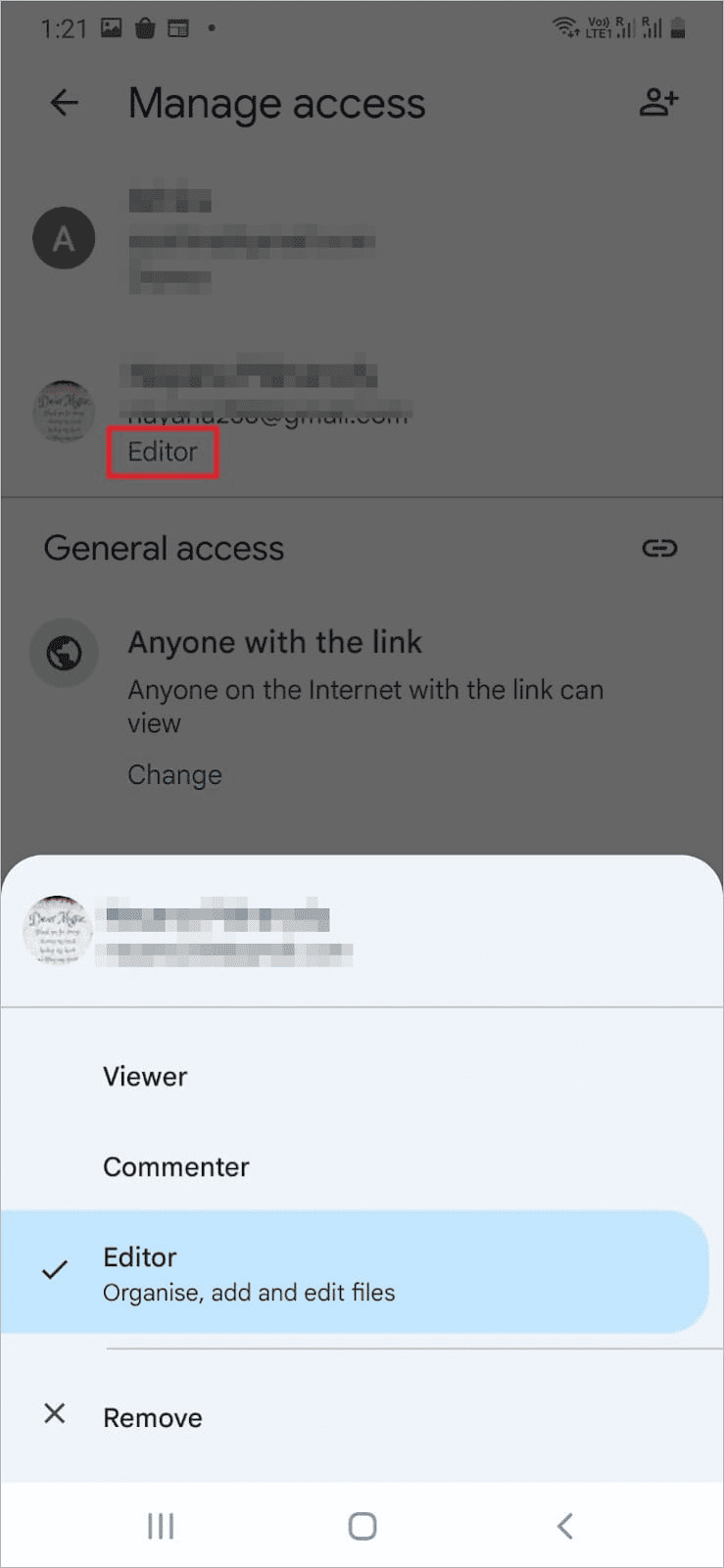
Task: Tap the system back chevron
Action: click(x=564, y=1526)
